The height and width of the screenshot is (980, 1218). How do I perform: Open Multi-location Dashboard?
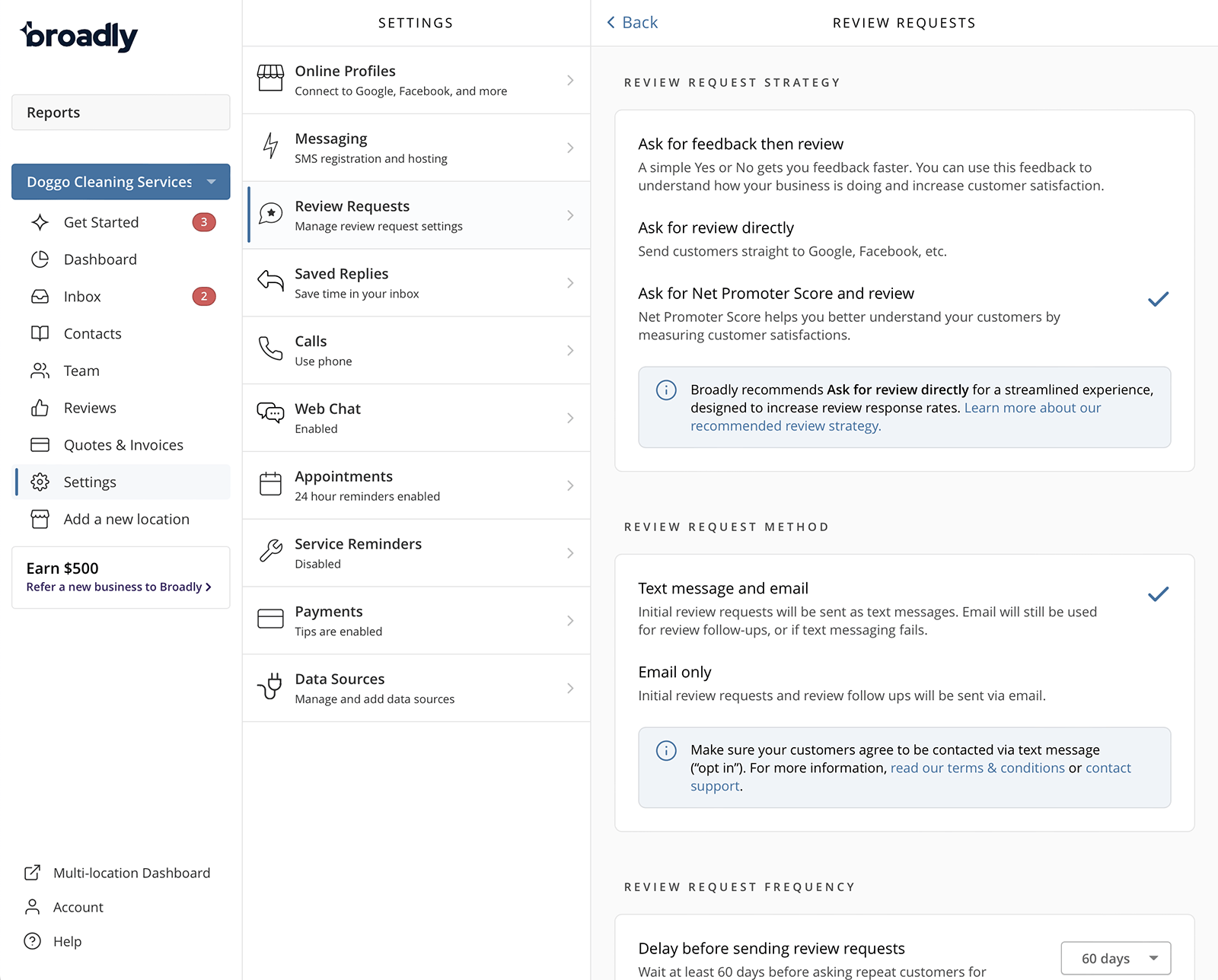(116, 873)
